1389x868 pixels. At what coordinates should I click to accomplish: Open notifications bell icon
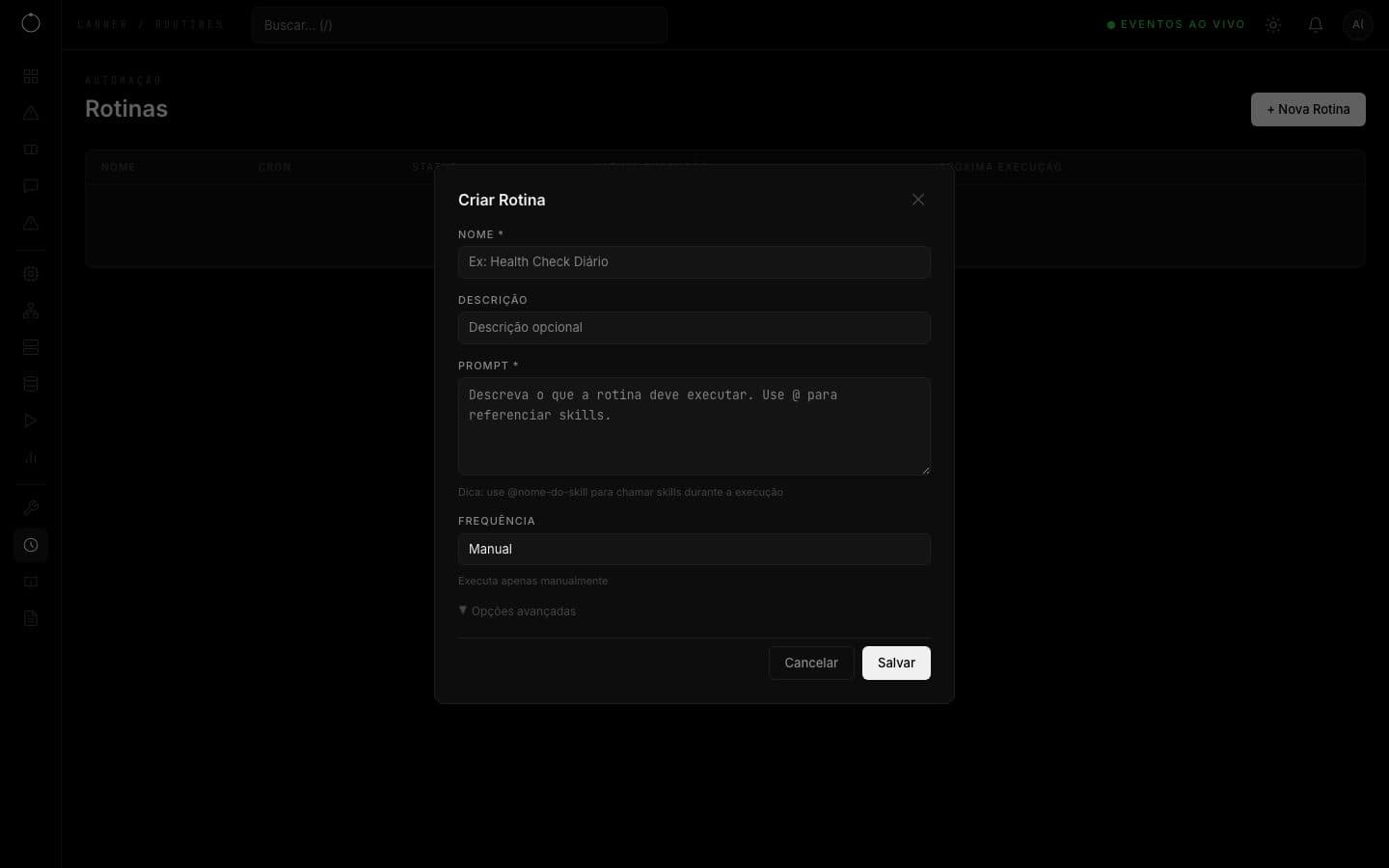tap(1316, 25)
